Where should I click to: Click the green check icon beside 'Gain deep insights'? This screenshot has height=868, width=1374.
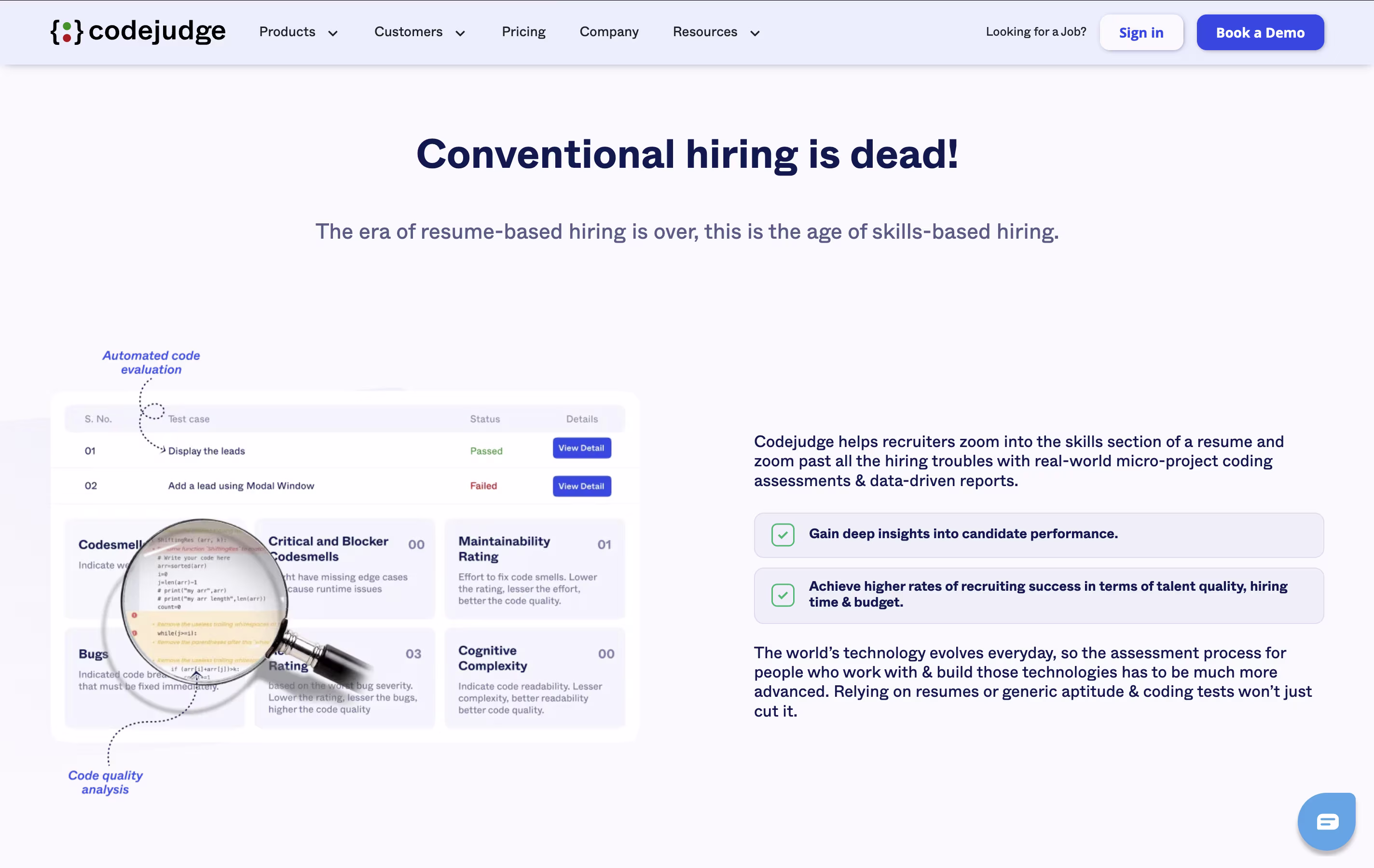pos(783,534)
